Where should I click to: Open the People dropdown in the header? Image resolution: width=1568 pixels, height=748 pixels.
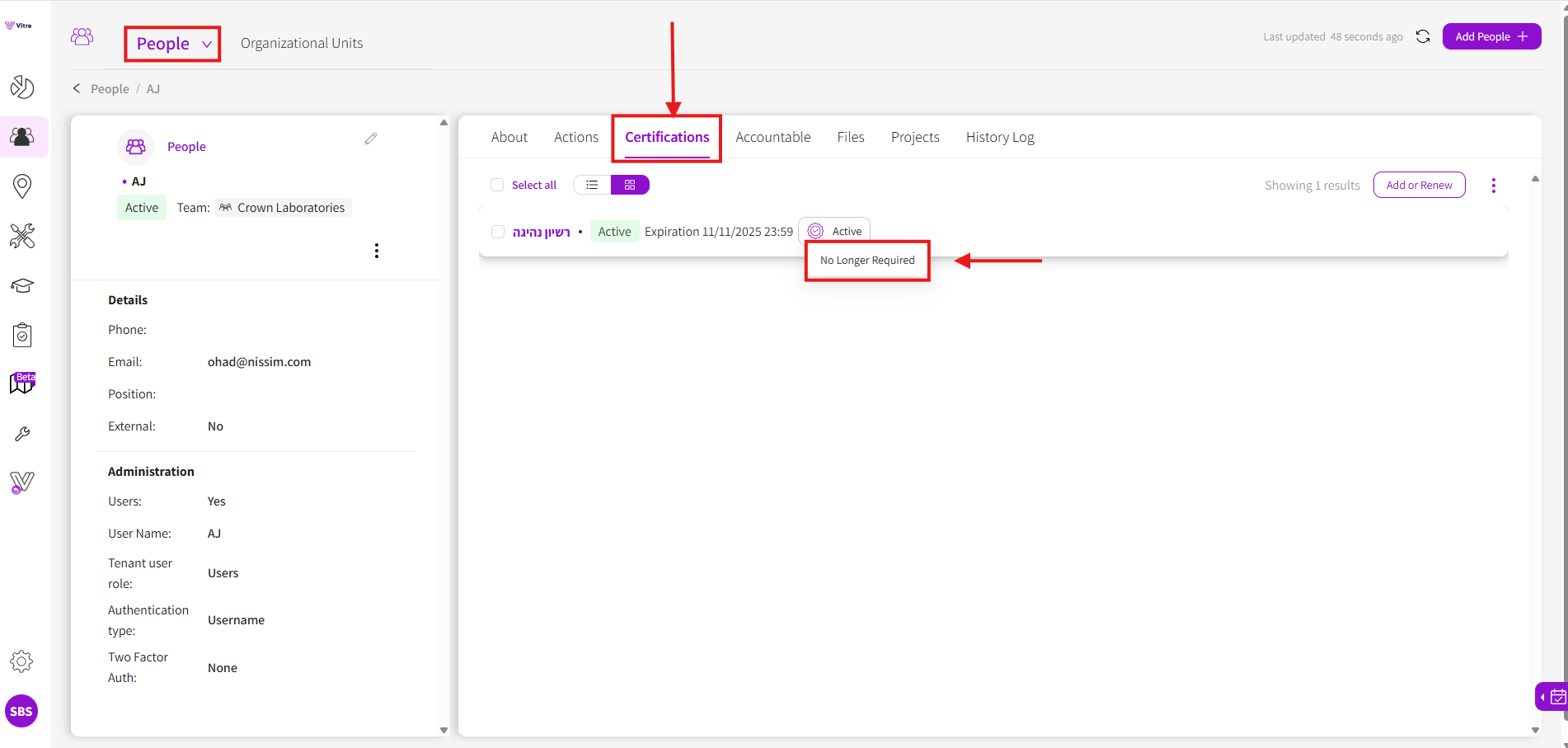173,44
